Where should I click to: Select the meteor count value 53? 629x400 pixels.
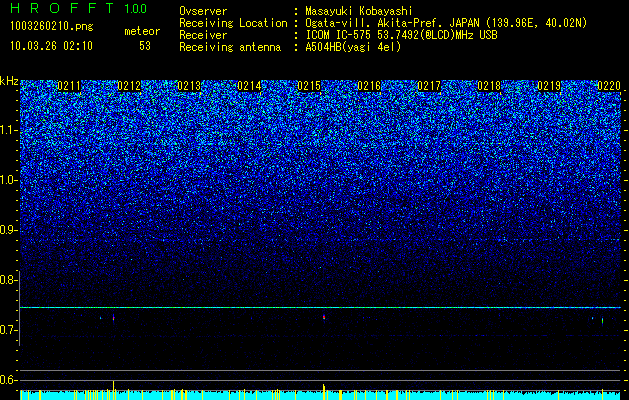pos(145,46)
